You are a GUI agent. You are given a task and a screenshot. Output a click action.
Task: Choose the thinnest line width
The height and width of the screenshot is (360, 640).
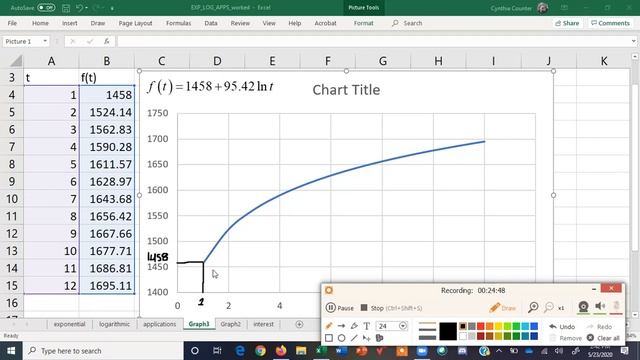coord(427,323)
